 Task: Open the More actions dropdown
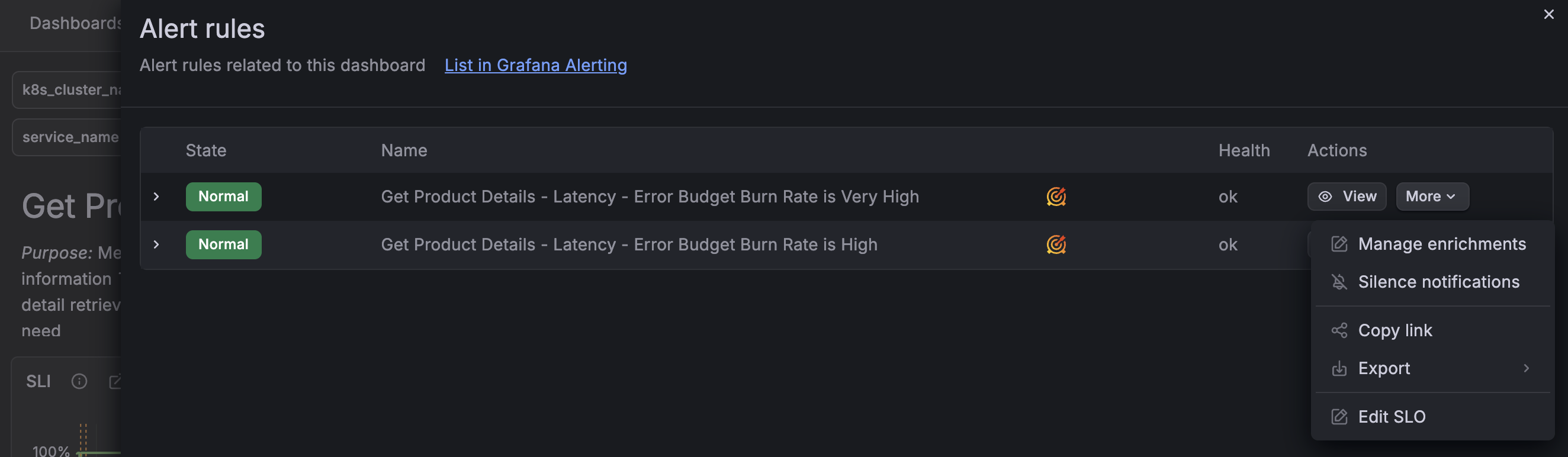tap(1432, 196)
